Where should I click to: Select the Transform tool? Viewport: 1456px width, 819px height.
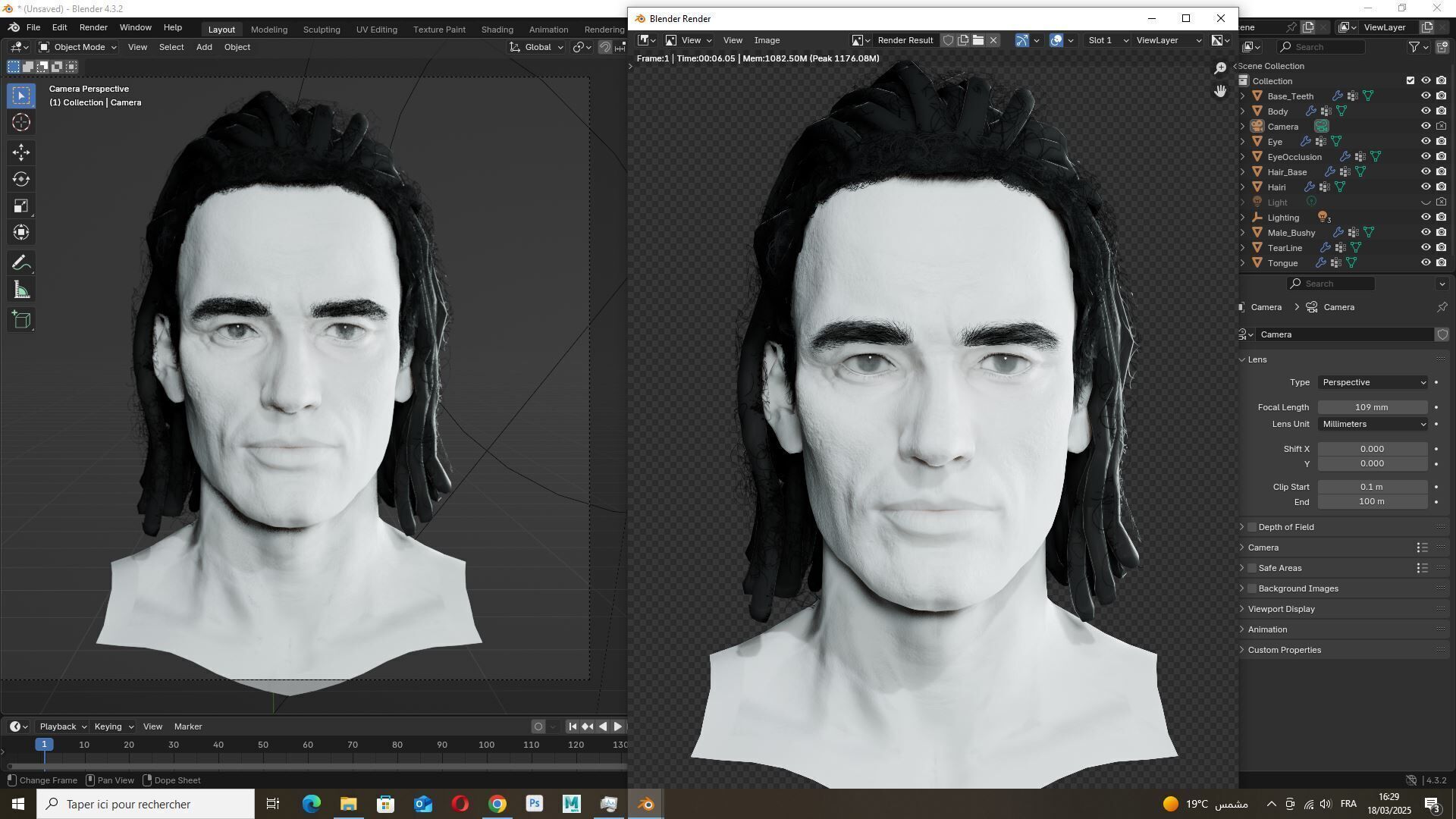(21, 232)
